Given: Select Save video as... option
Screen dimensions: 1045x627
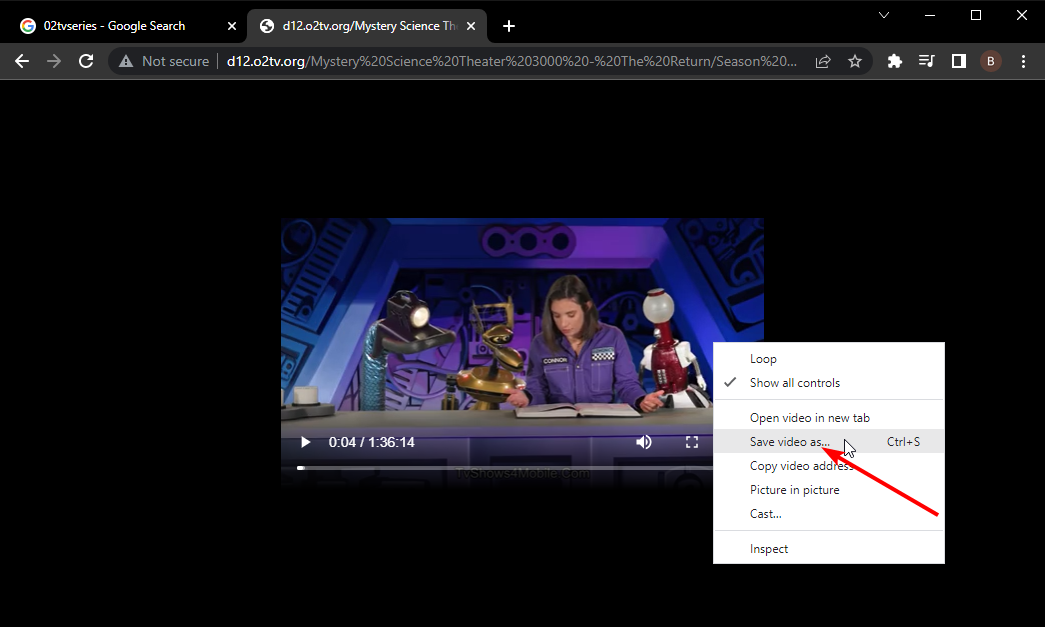Looking at the screenshot, I should pyautogui.click(x=828, y=442).
